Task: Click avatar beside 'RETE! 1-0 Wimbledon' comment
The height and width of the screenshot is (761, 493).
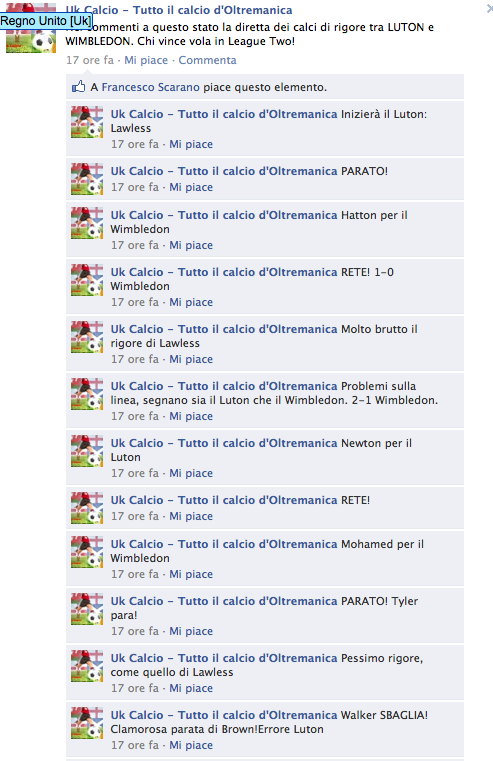Action: (x=87, y=280)
